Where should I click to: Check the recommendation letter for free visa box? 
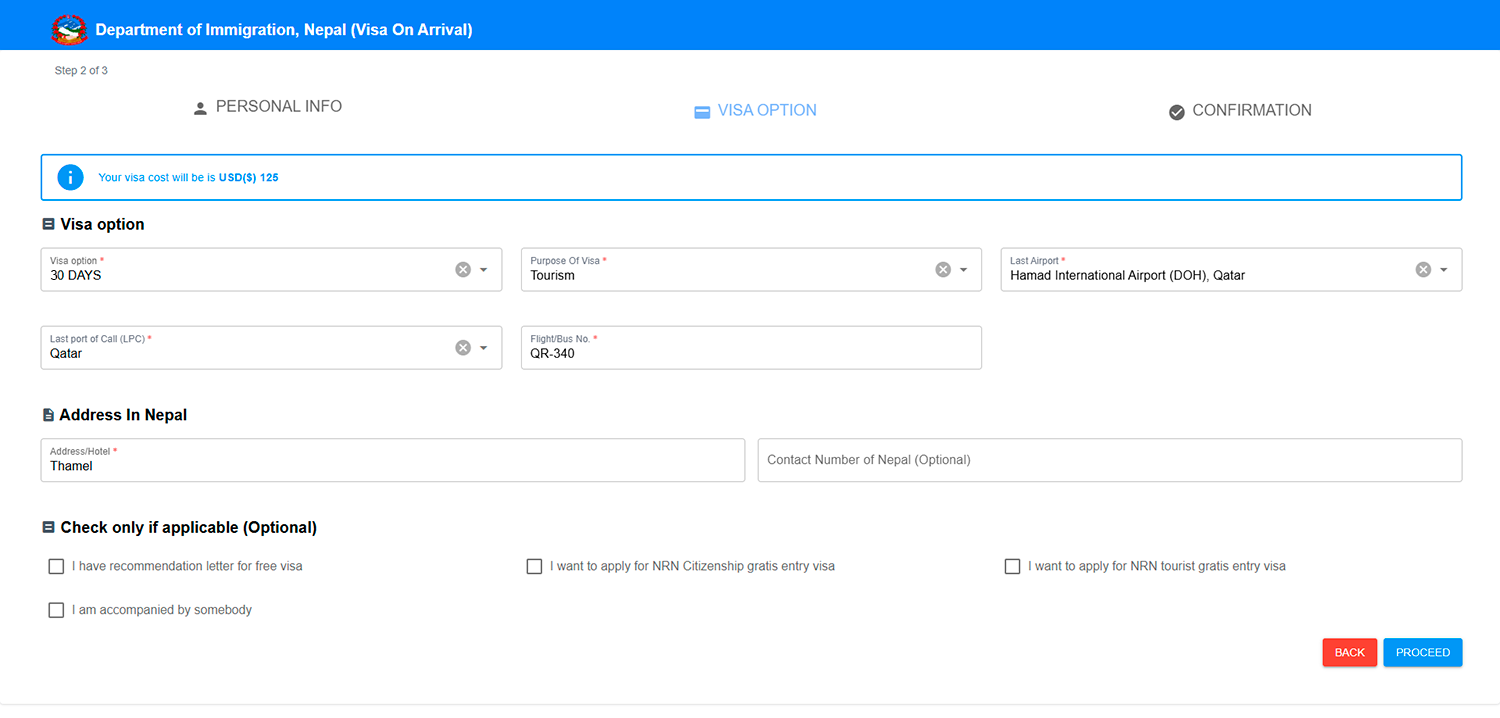click(56, 566)
